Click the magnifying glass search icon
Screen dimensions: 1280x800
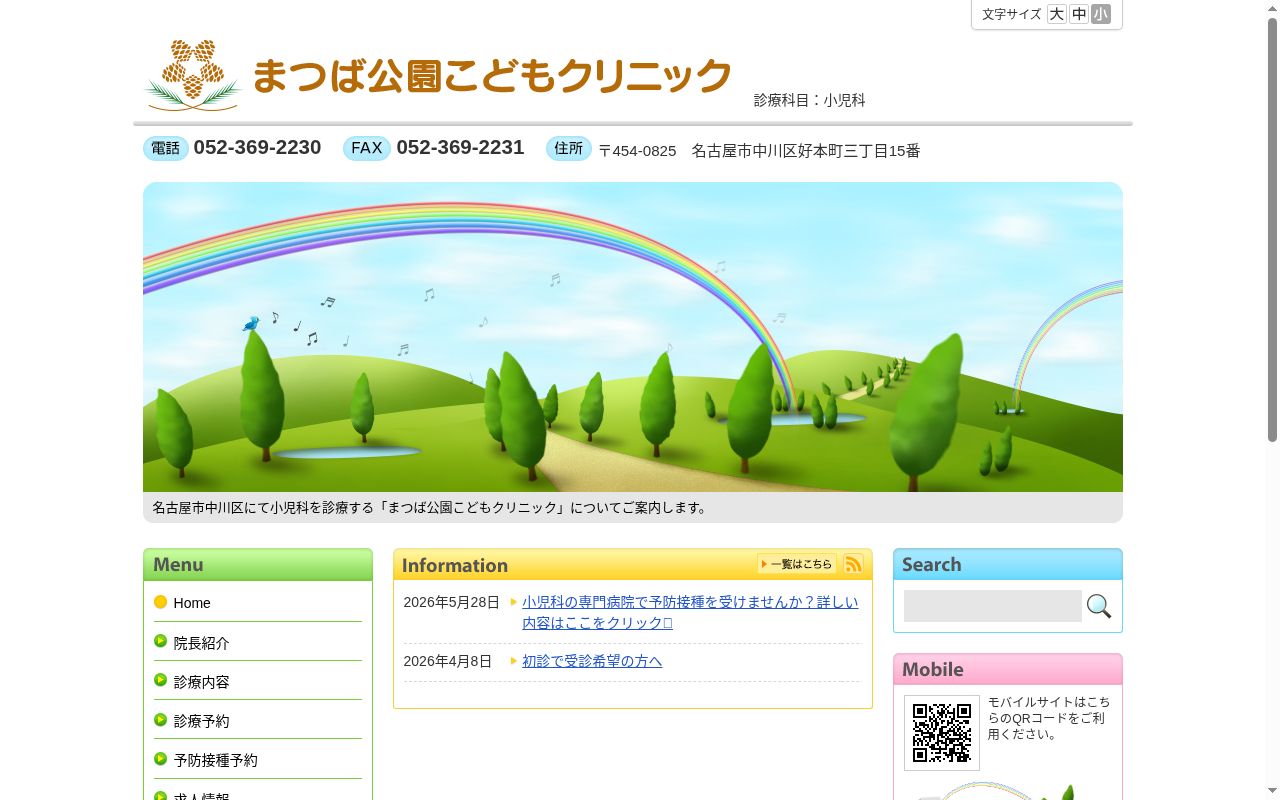1099,606
